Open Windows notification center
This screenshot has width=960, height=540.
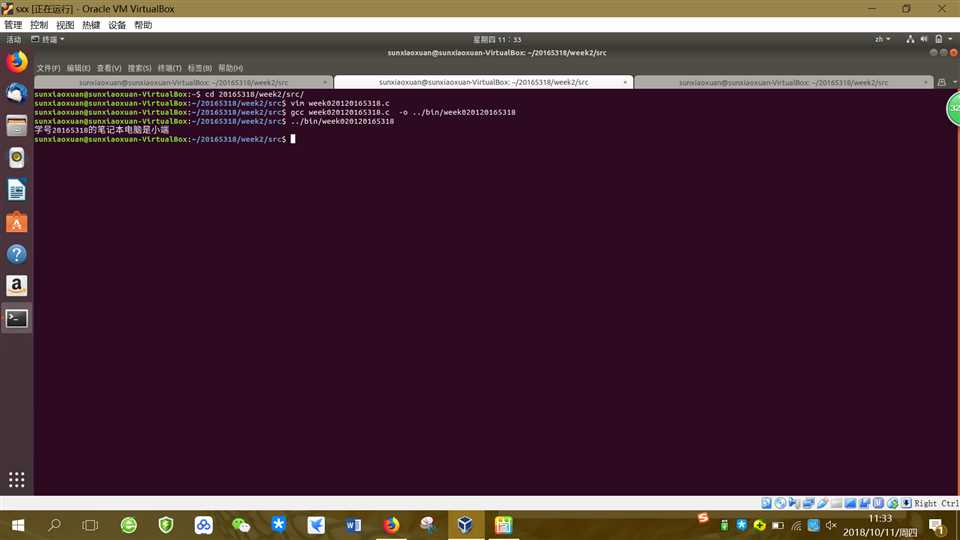936,525
